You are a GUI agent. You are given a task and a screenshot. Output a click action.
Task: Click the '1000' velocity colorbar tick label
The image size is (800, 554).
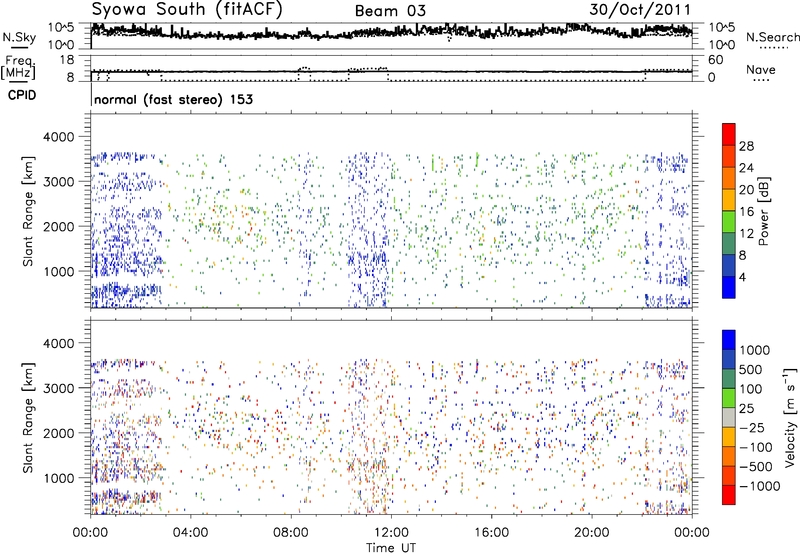tap(755, 350)
